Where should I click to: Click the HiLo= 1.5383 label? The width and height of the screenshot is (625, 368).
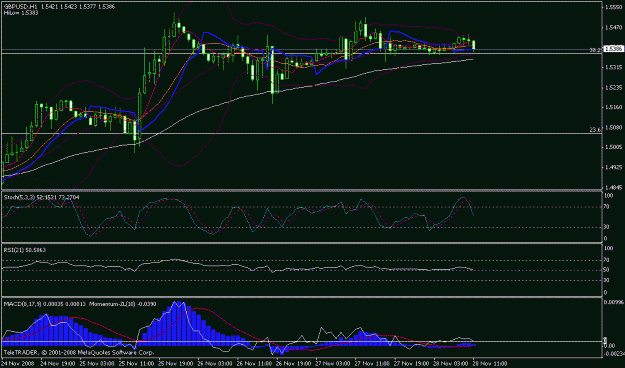tap(21, 13)
